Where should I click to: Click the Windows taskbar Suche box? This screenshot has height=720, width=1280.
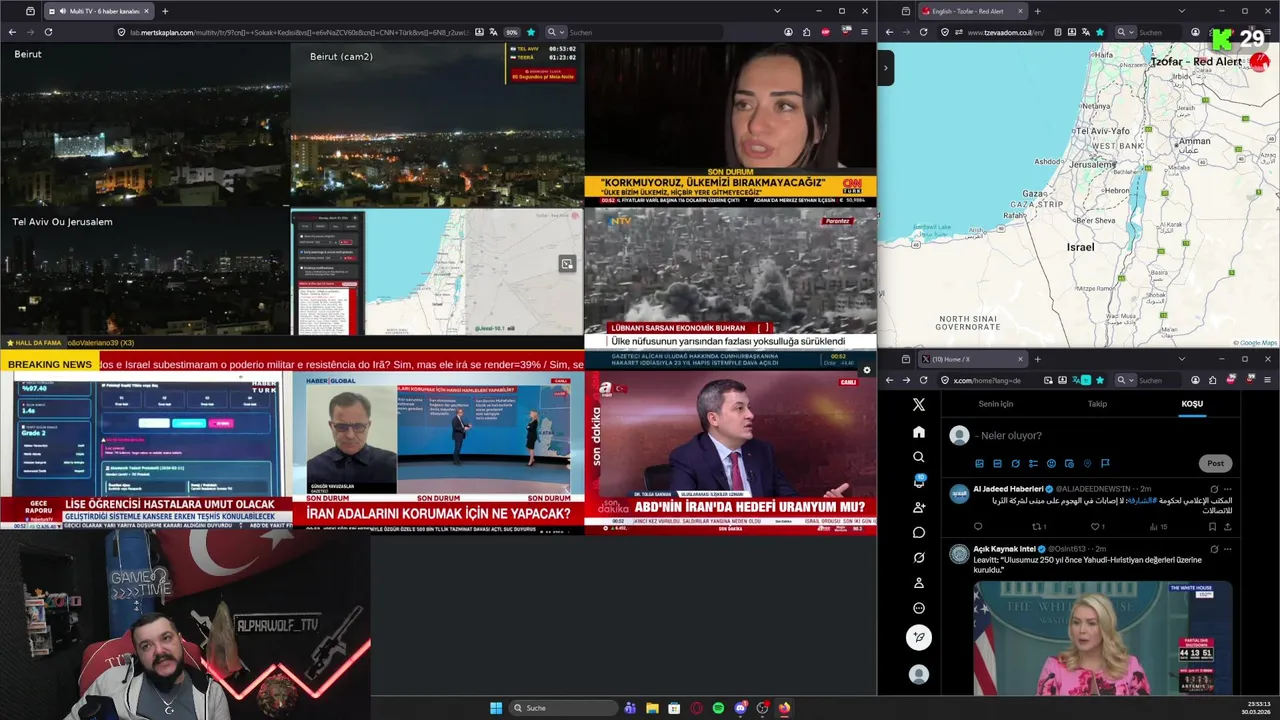point(562,708)
